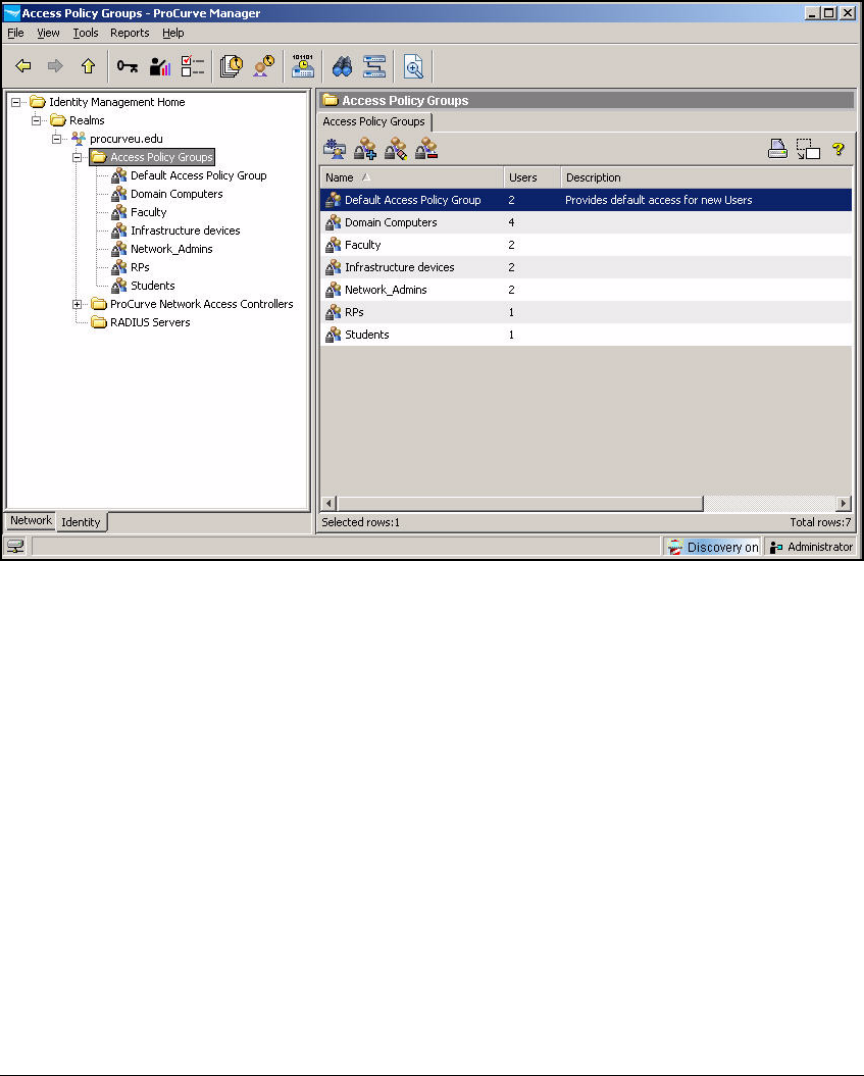Click the stacked pages with clock icon
This screenshot has height=1076, width=864.
click(x=231, y=66)
